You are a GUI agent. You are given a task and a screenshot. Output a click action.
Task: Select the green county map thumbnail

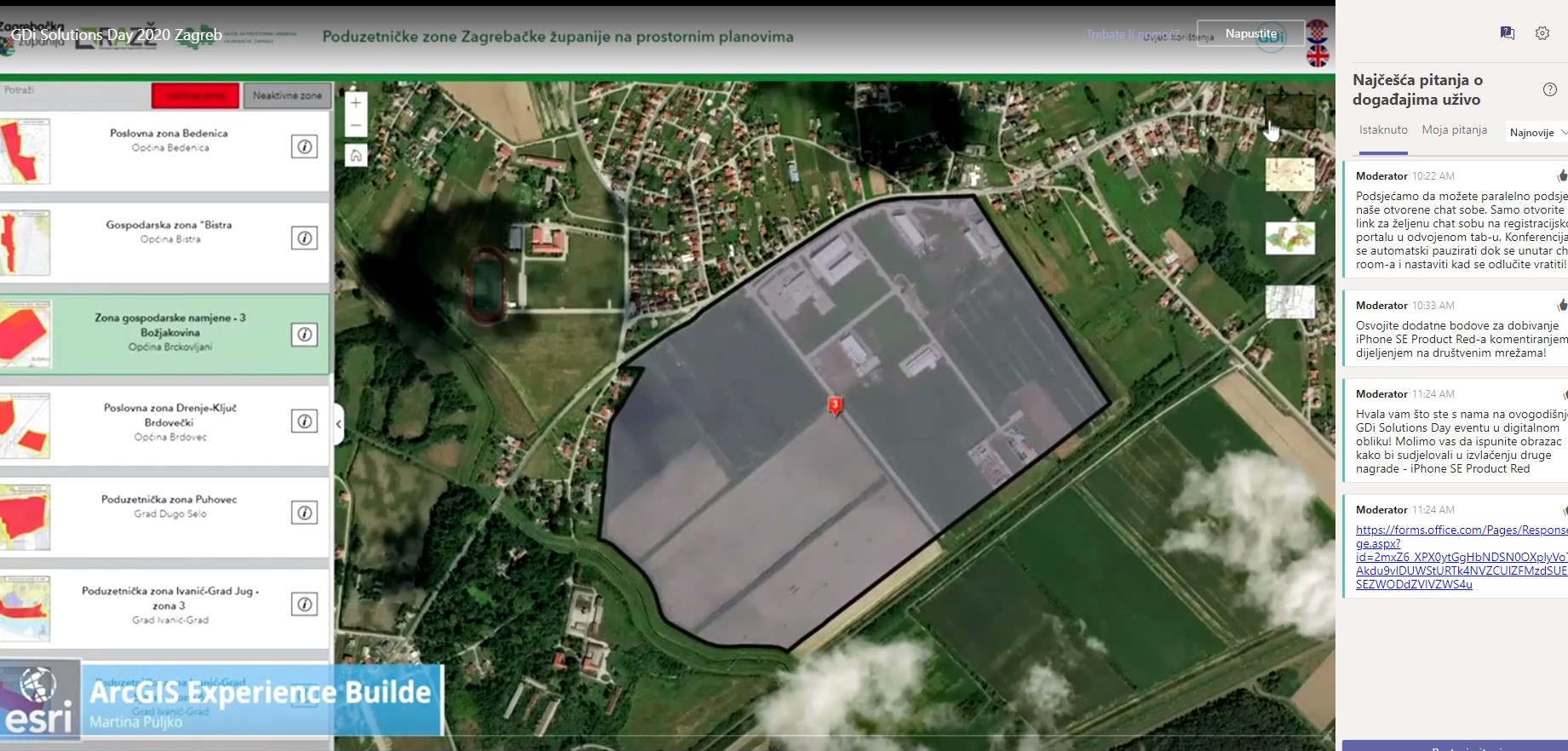tap(1289, 238)
